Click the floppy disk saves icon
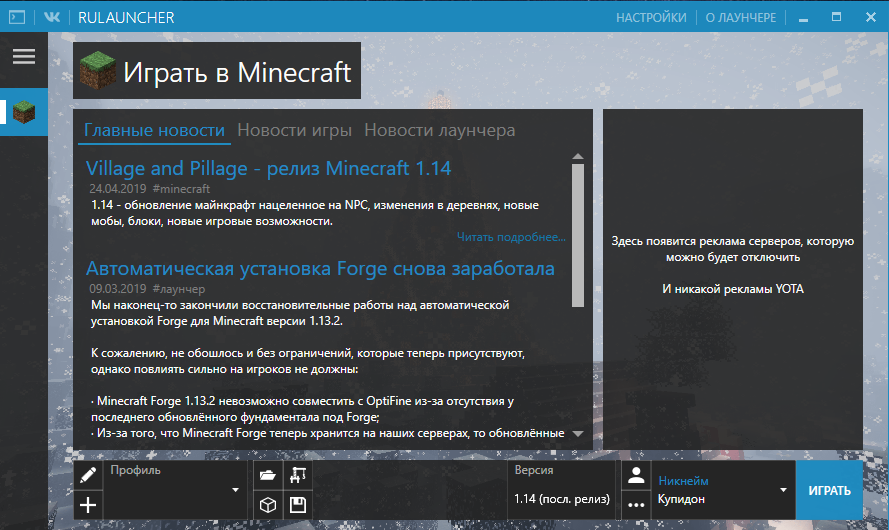The image size is (889, 530). click(298, 504)
